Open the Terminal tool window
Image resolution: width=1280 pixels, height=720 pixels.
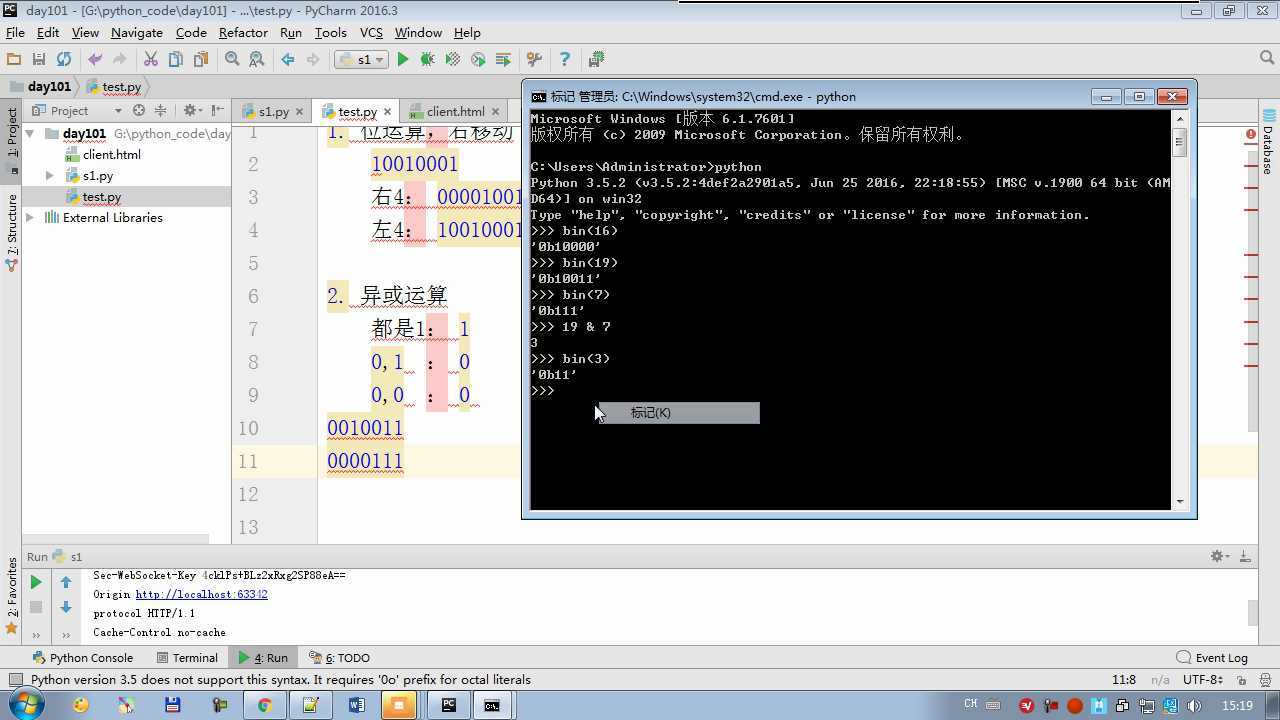[187, 657]
